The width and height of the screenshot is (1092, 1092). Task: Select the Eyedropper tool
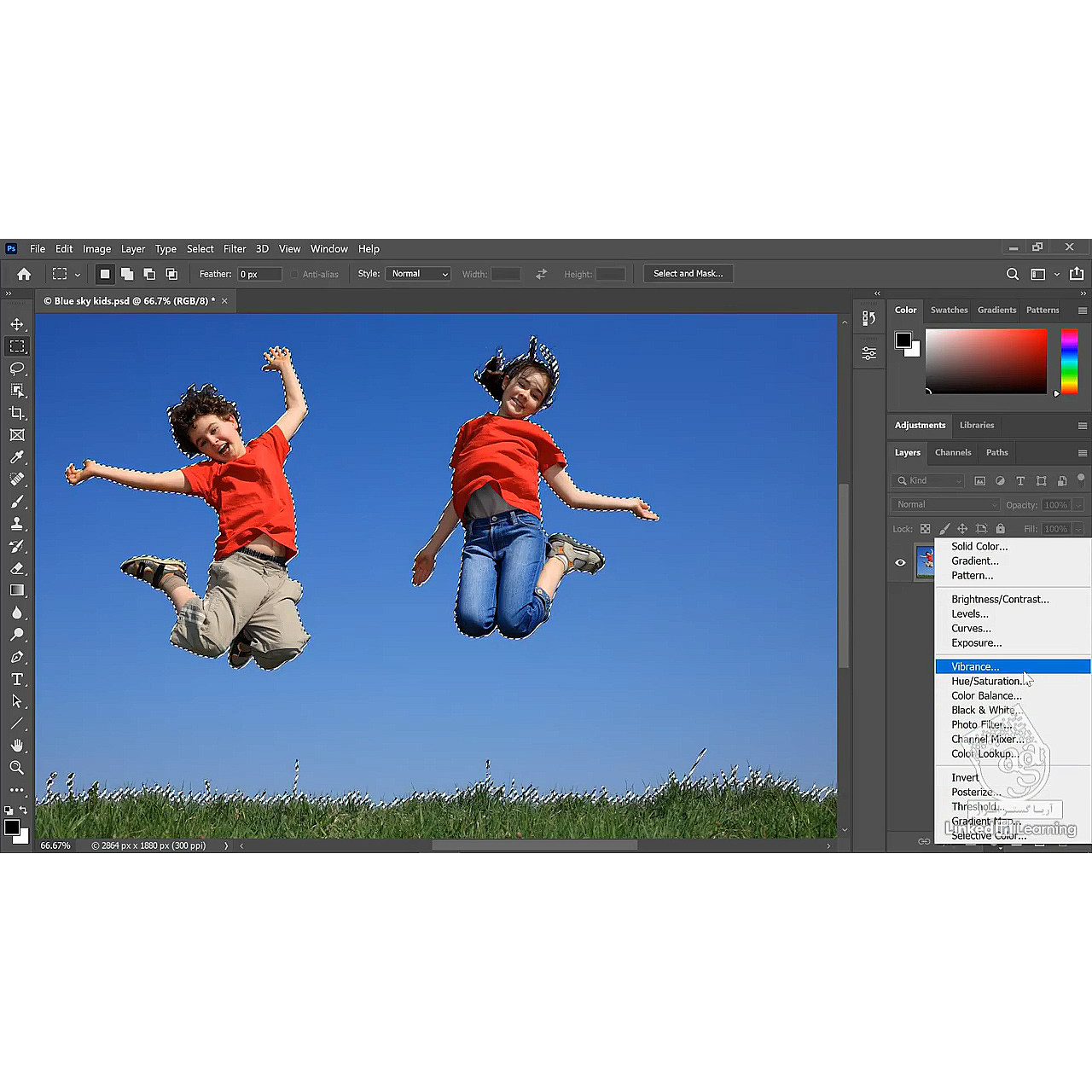[16, 457]
